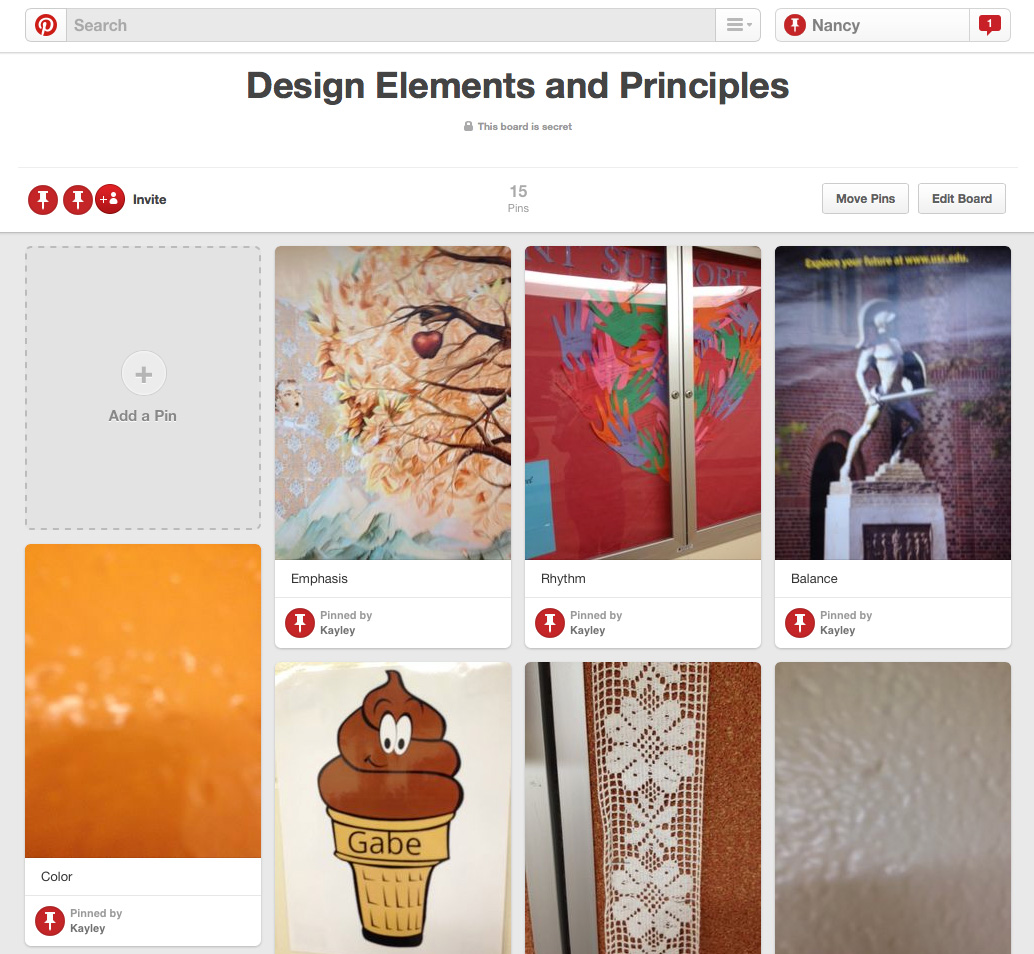This screenshot has height=954, width=1034.
Task: Click the Edit Board button
Action: pos(961,198)
